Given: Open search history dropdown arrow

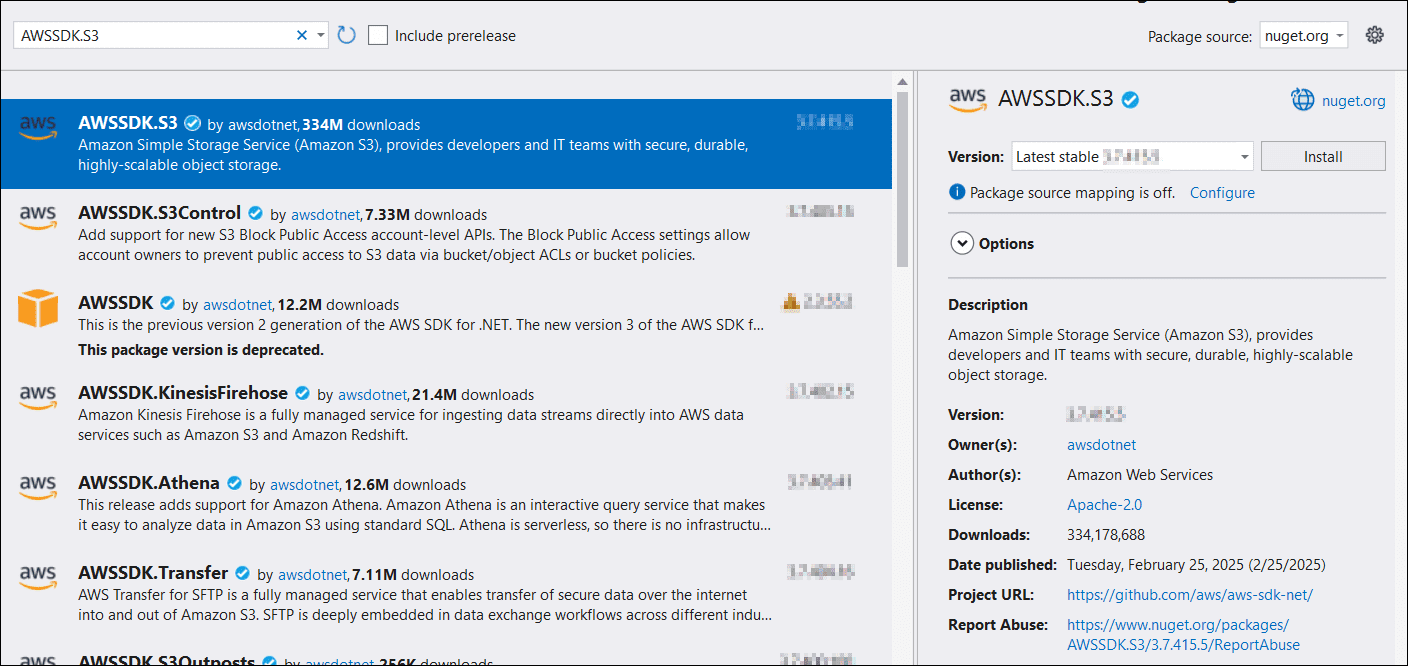Looking at the screenshot, I should [x=321, y=36].
